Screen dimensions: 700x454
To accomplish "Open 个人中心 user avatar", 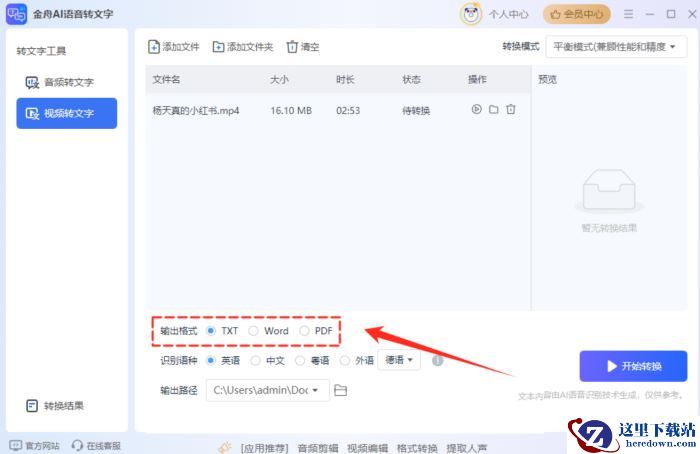I will [x=471, y=14].
